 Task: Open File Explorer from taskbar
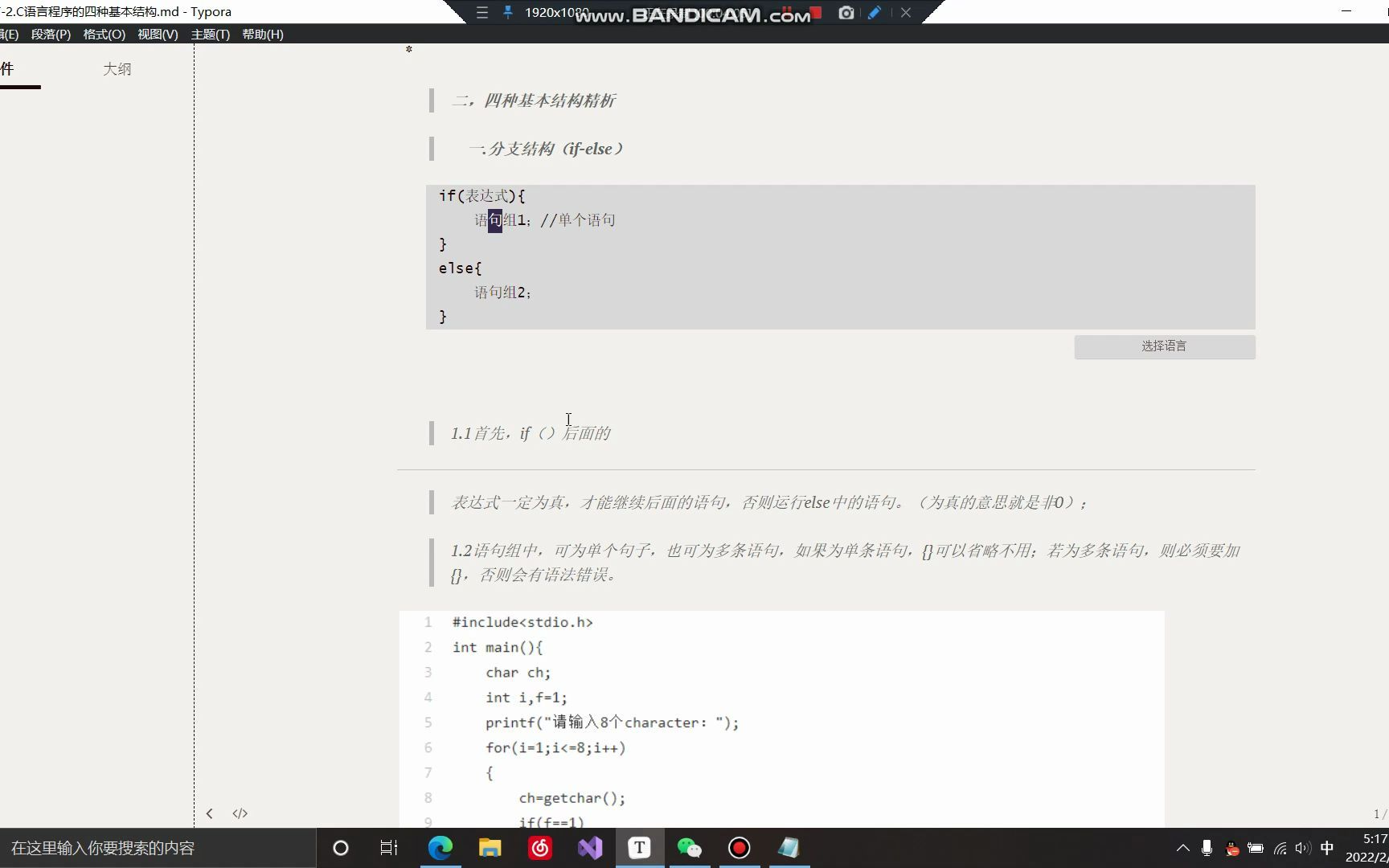[x=490, y=848]
